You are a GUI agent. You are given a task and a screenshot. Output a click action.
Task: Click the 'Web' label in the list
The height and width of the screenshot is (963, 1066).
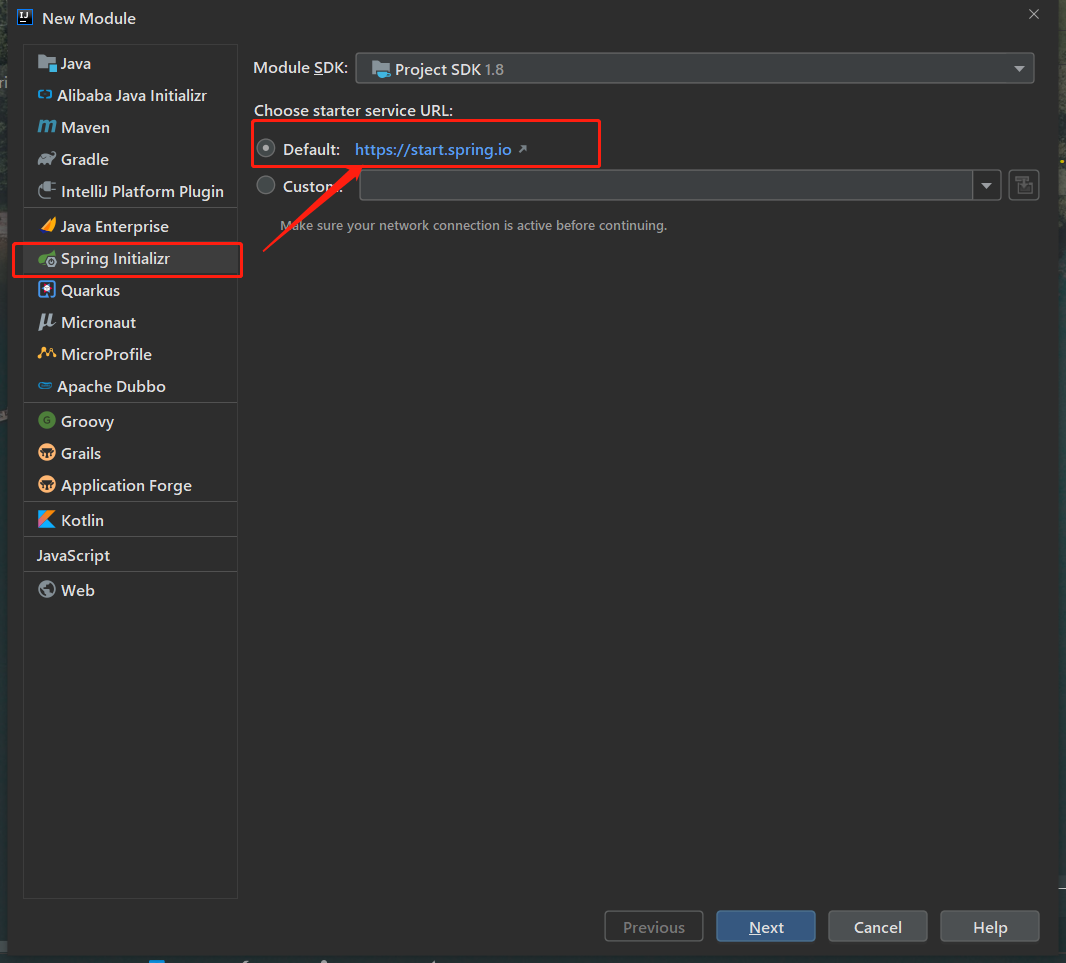[x=78, y=590]
